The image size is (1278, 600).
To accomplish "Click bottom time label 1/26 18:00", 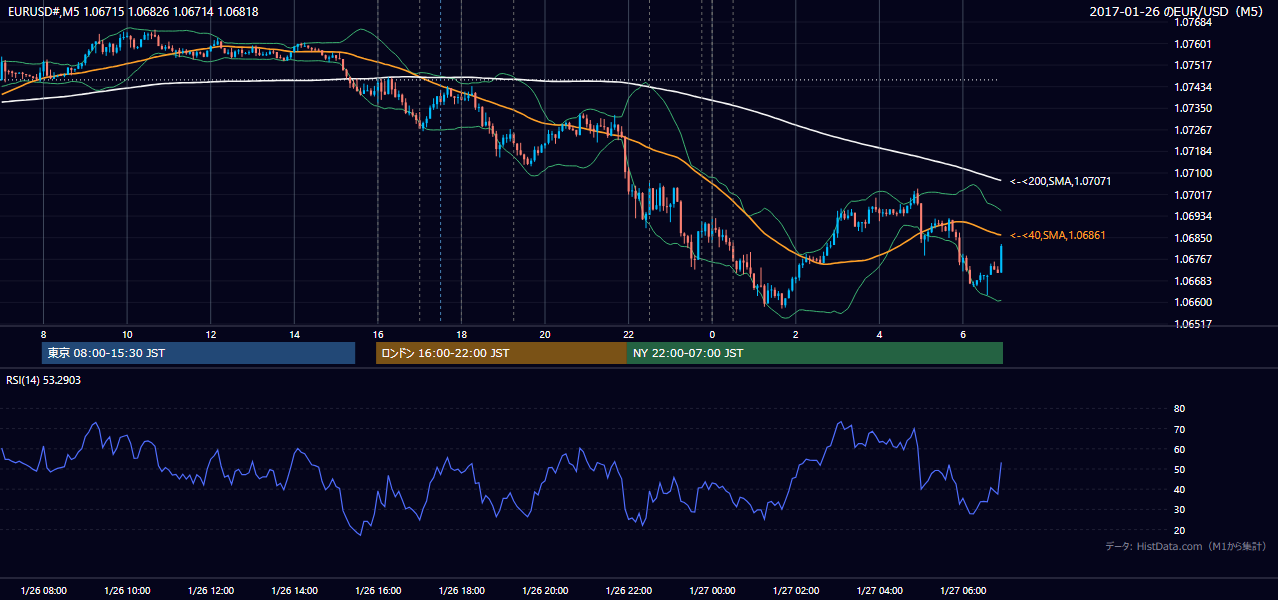I will pyautogui.click(x=461, y=591).
